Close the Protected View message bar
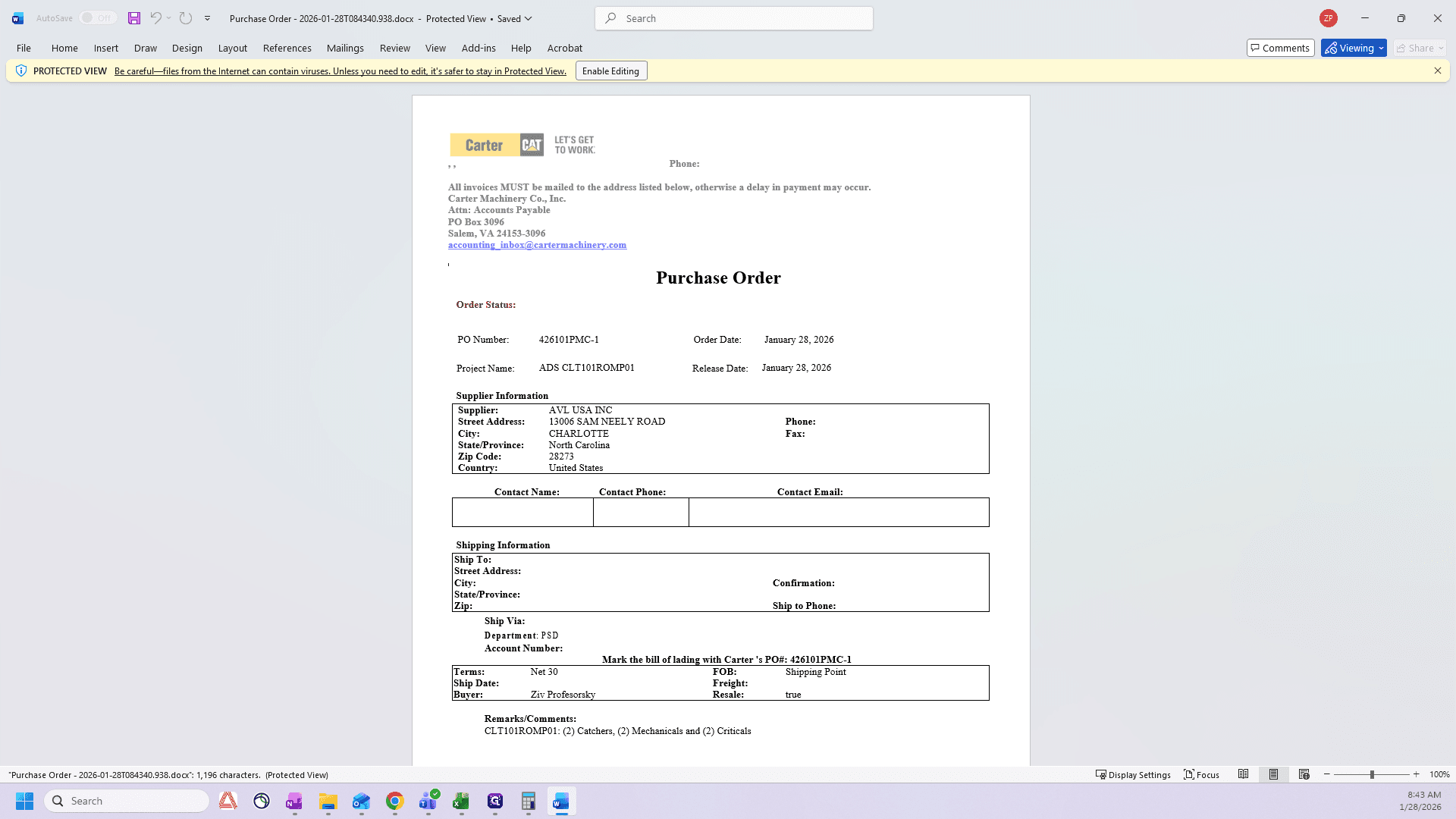This screenshot has width=1456, height=819. pyautogui.click(x=1437, y=71)
